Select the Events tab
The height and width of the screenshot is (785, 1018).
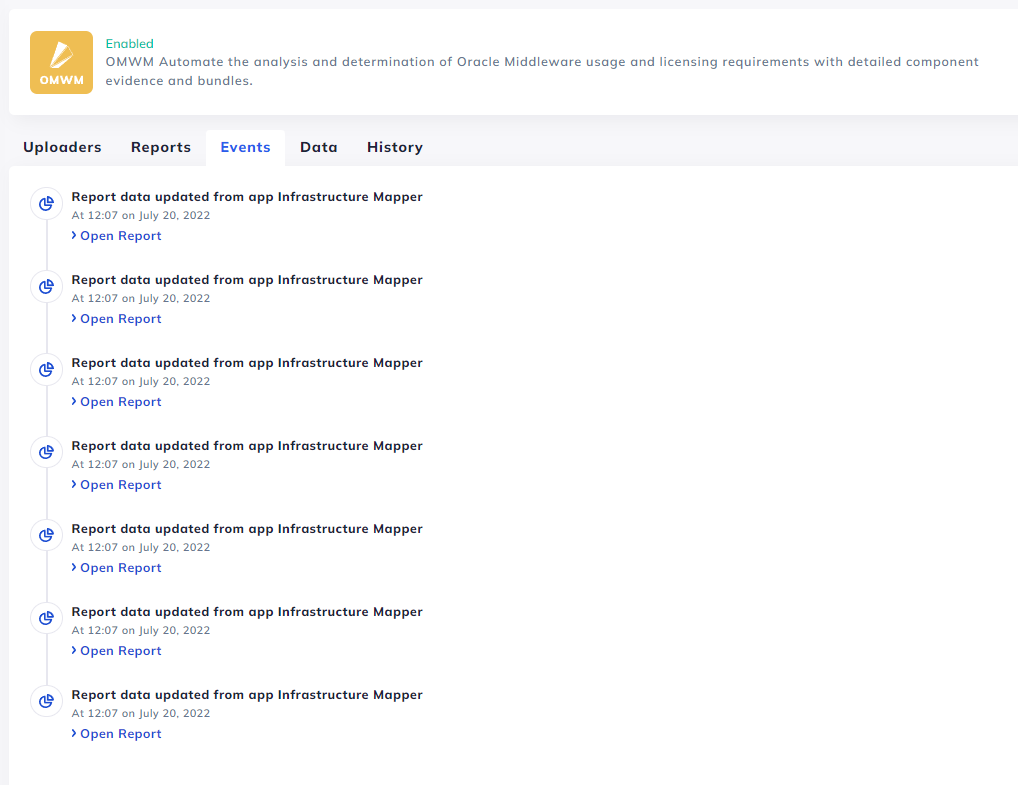point(245,147)
